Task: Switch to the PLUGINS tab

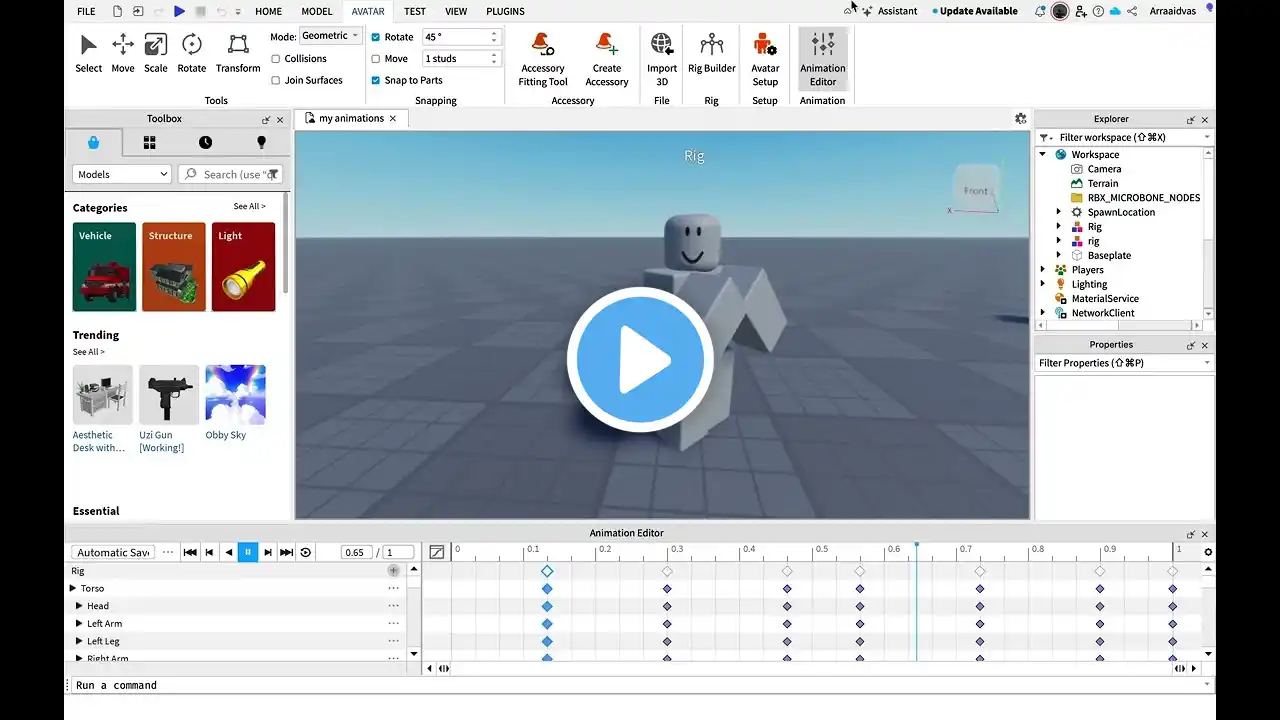Action: pyautogui.click(x=505, y=11)
